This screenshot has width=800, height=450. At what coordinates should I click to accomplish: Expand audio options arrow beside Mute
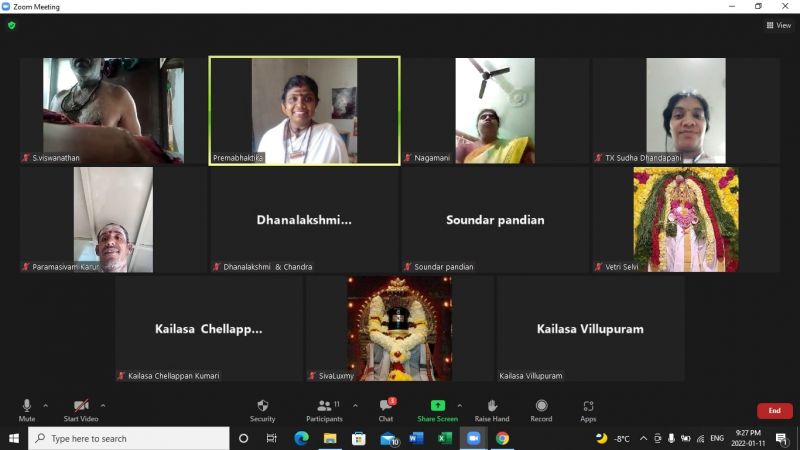coord(46,406)
